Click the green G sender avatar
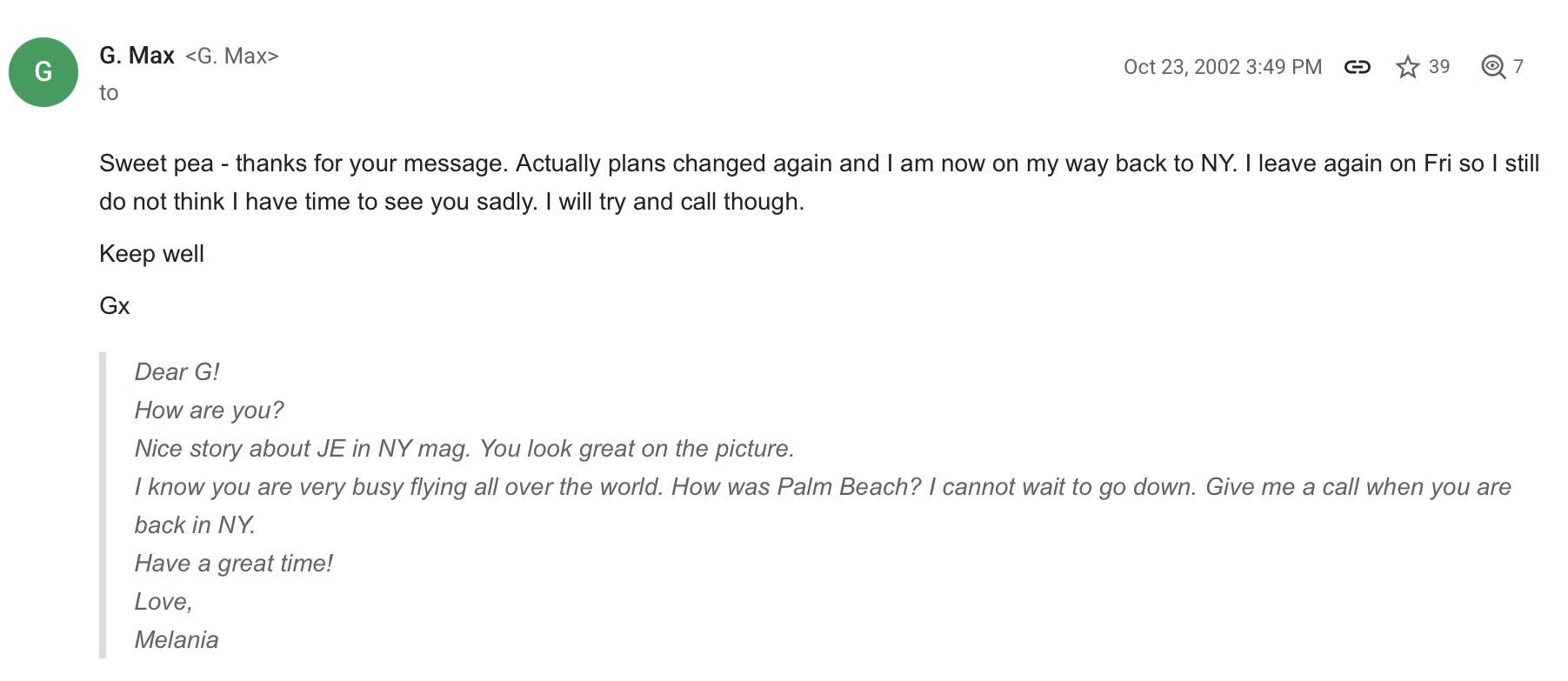The width and height of the screenshot is (1568, 681). pyautogui.click(x=43, y=72)
